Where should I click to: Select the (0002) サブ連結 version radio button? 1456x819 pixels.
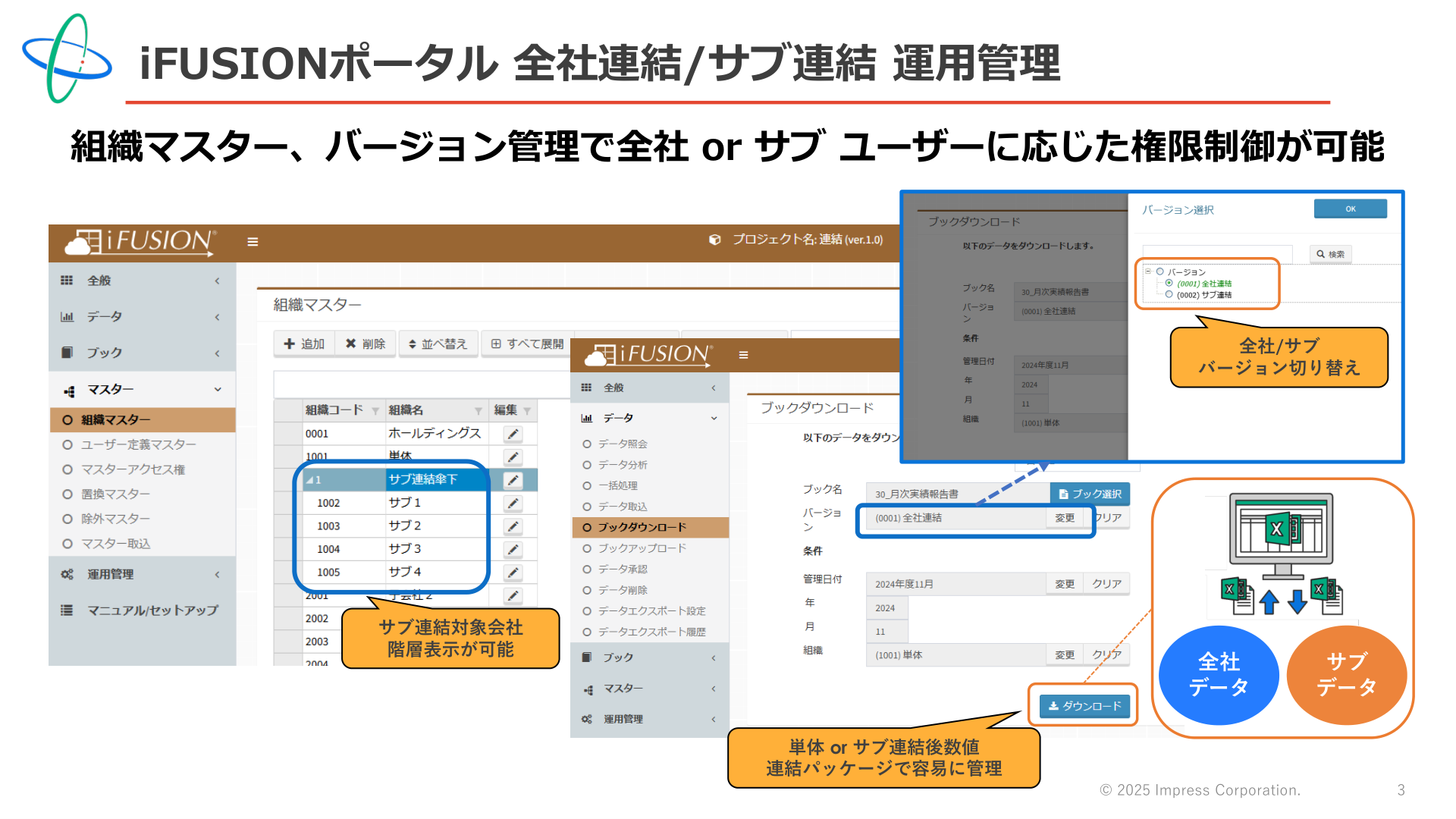tap(1169, 294)
